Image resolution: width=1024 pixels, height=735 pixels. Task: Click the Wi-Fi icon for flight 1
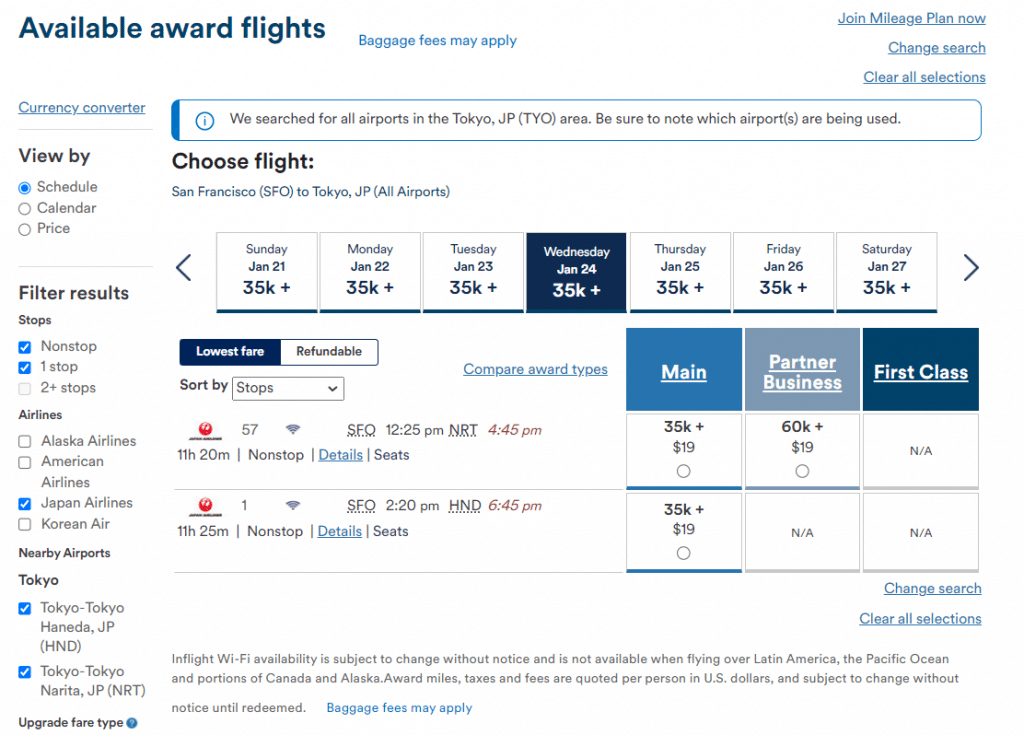click(x=293, y=506)
